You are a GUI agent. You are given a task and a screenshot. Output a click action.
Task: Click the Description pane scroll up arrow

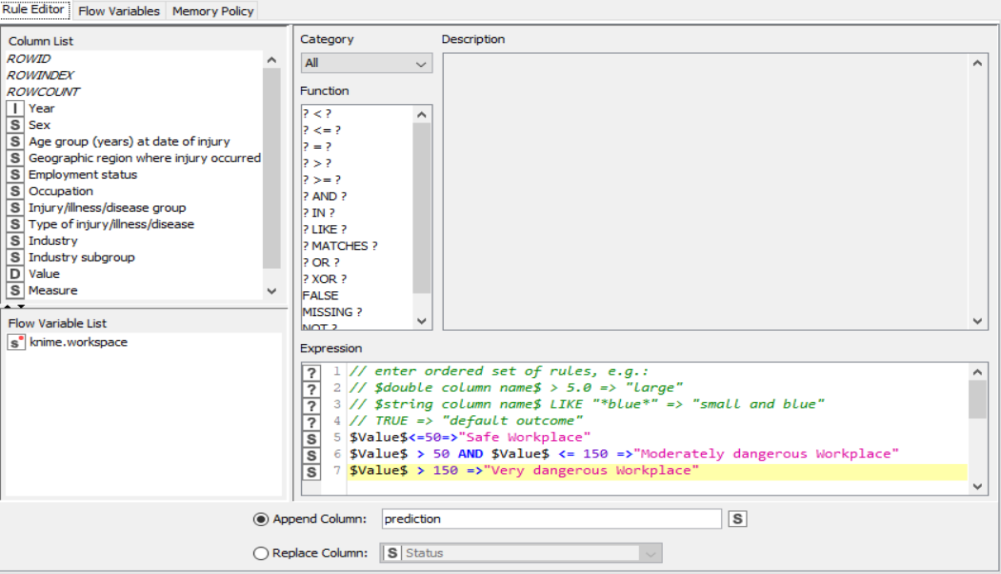tap(977, 63)
